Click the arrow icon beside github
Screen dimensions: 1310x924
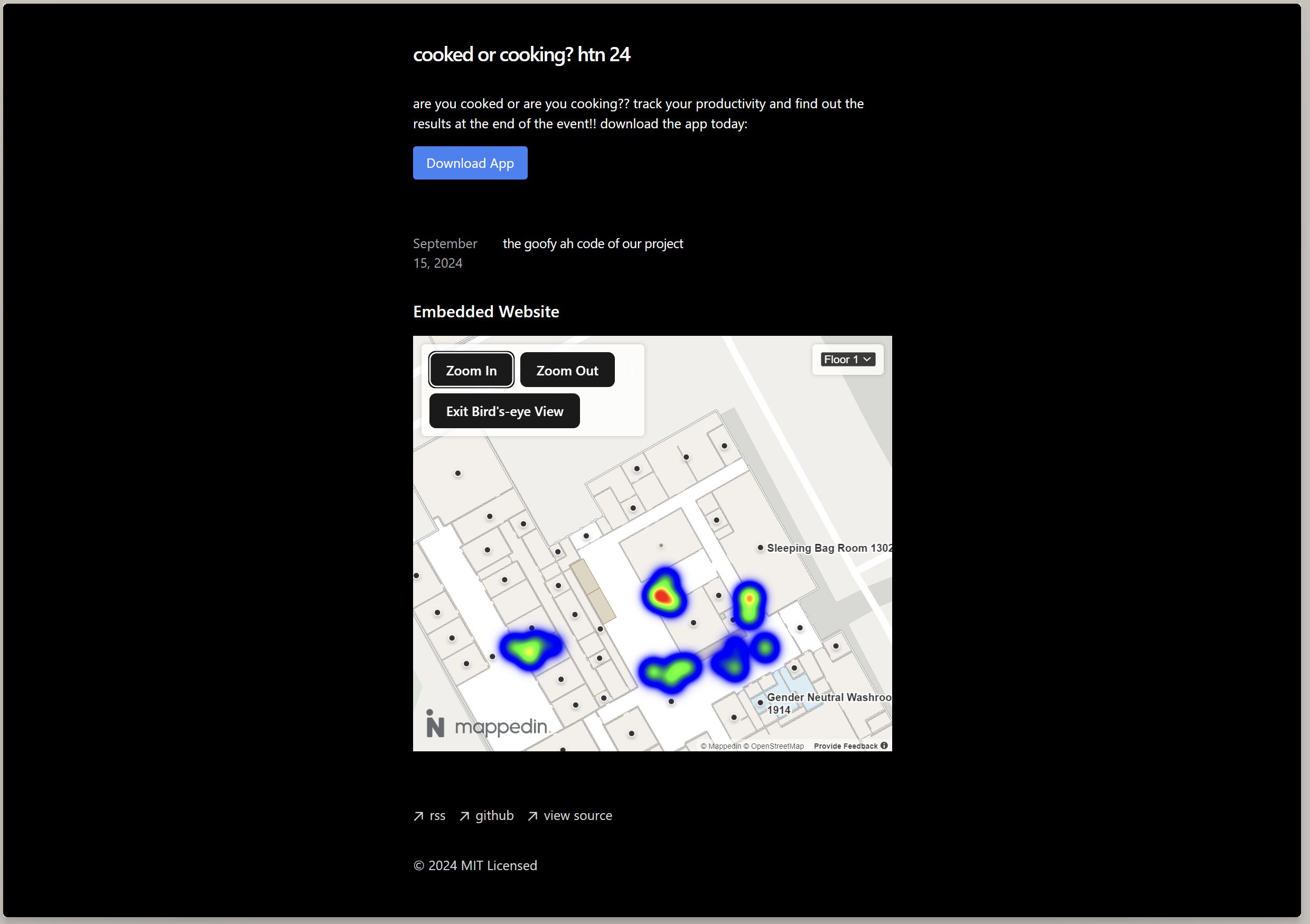pyautogui.click(x=464, y=816)
